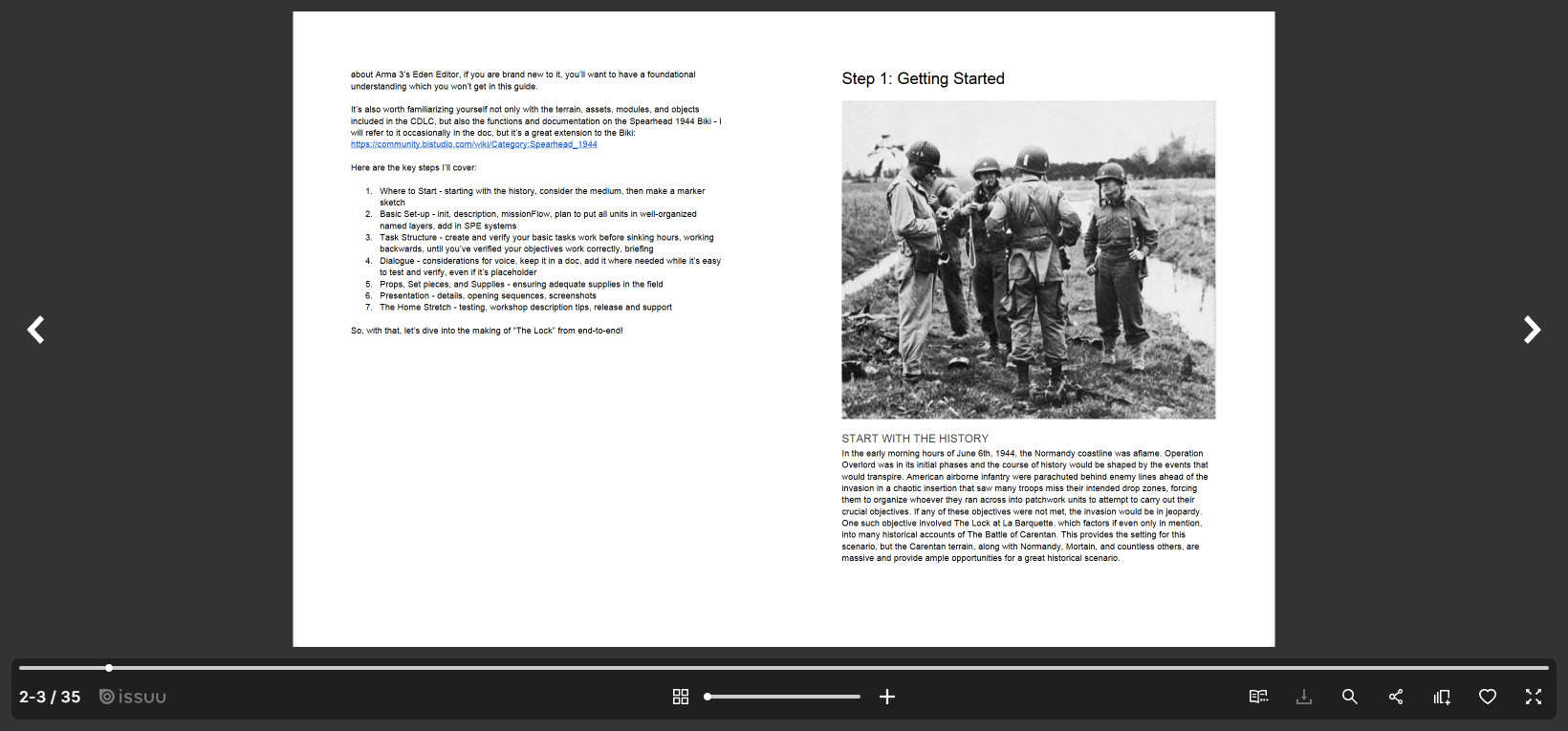Open the page thumbnails grid view
This screenshot has height=731, width=1568.
[x=681, y=697]
